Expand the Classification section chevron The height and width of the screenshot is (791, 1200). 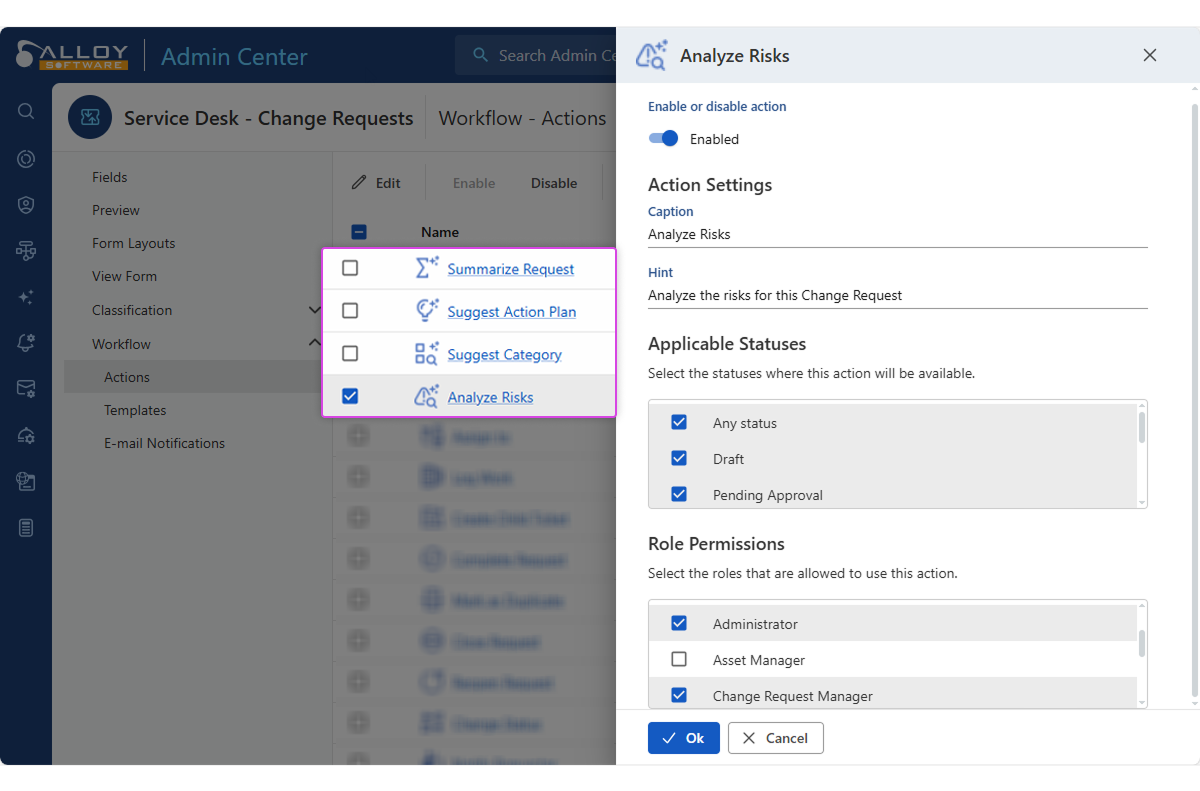pos(315,310)
